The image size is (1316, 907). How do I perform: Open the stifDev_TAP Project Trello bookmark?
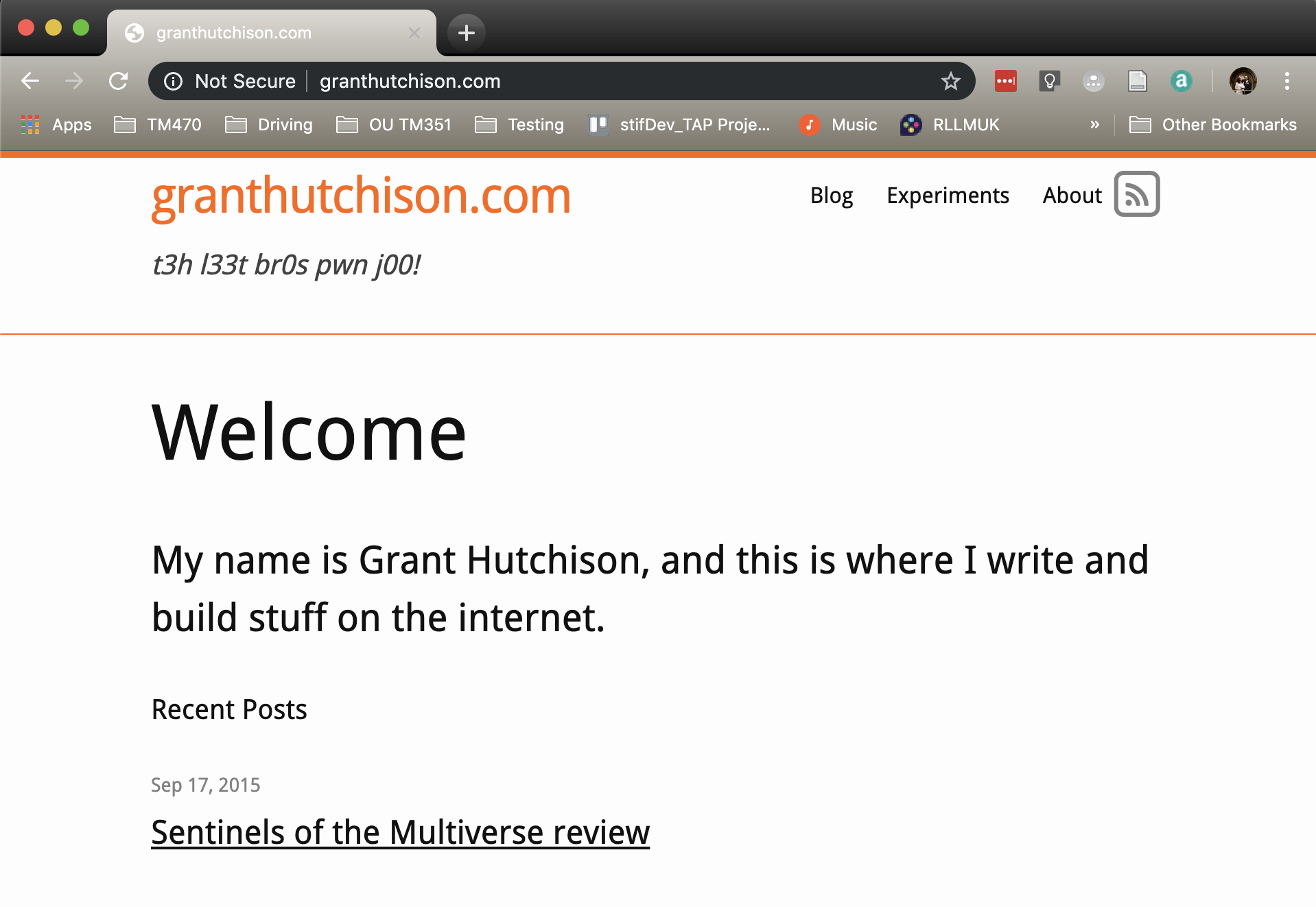(679, 125)
